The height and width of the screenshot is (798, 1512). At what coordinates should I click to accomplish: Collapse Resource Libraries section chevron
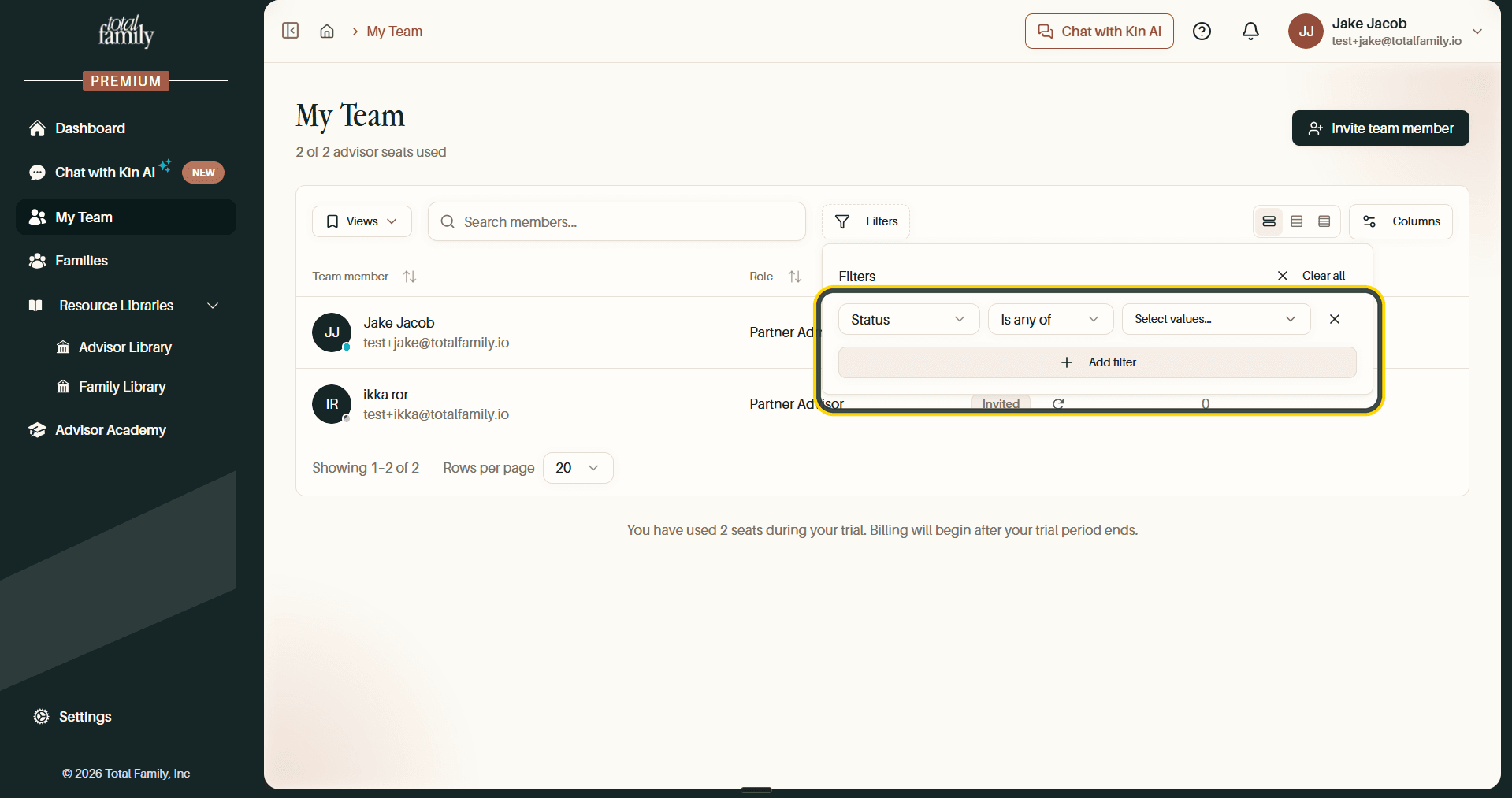tap(213, 306)
